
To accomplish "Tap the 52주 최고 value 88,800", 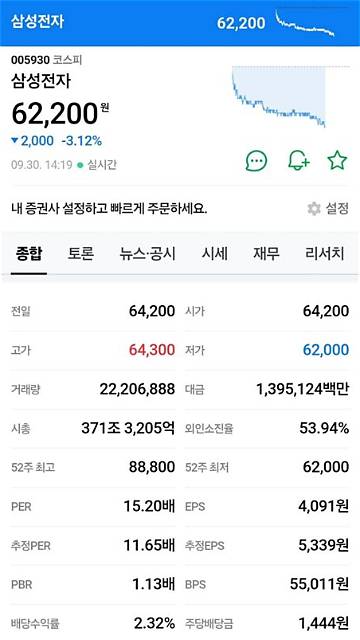I will click(x=152, y=467).
